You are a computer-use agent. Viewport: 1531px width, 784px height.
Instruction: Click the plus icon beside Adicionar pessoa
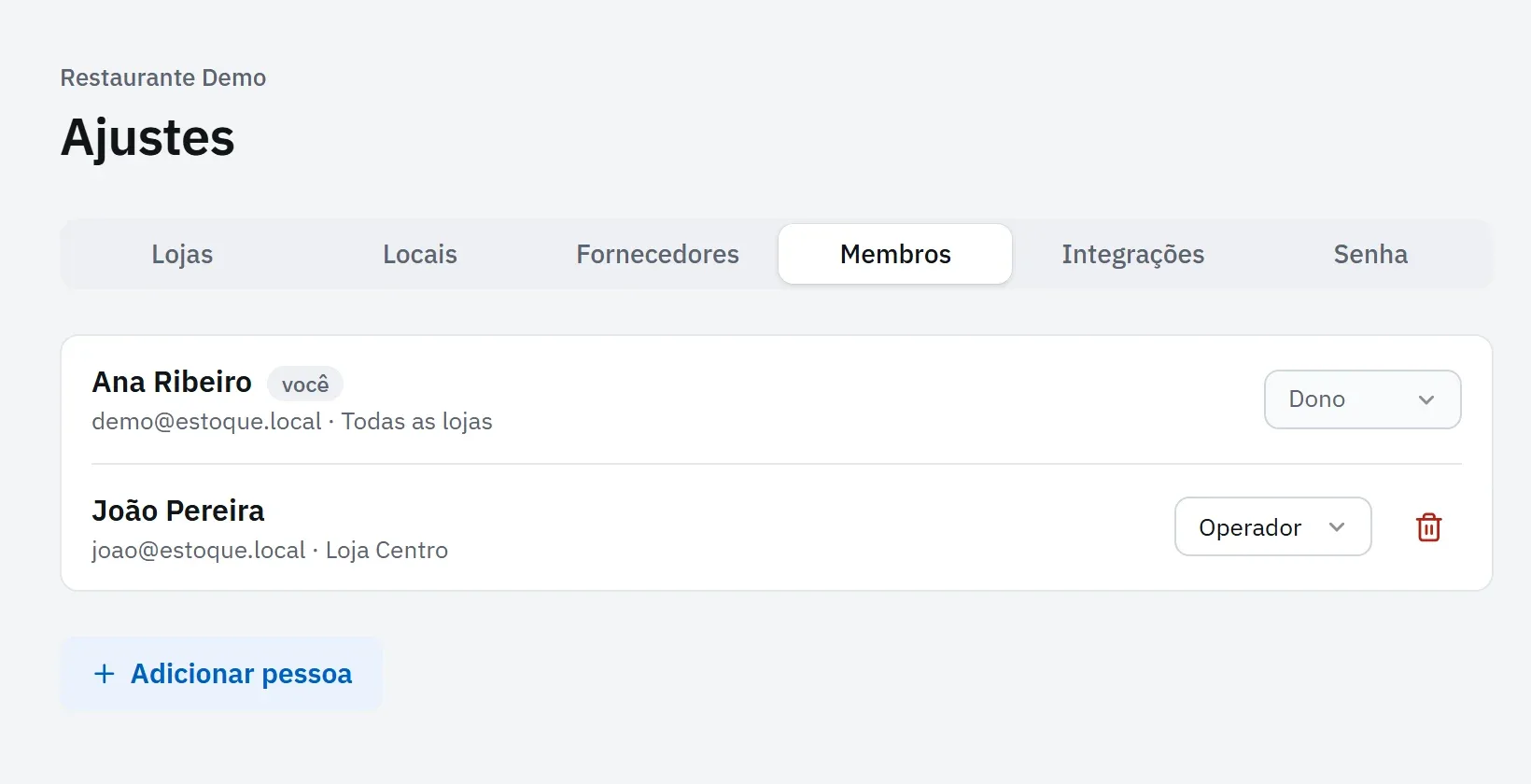105,674
